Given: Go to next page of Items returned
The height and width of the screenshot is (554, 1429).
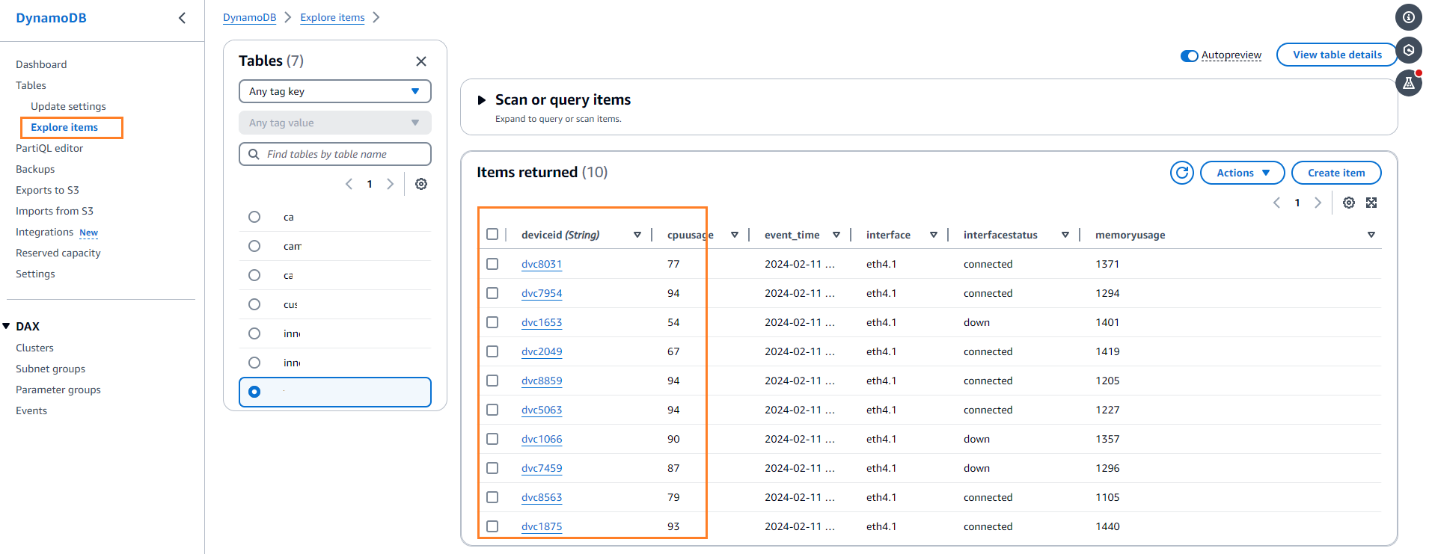Looking at the screenshot, I should coord(1318,202).
